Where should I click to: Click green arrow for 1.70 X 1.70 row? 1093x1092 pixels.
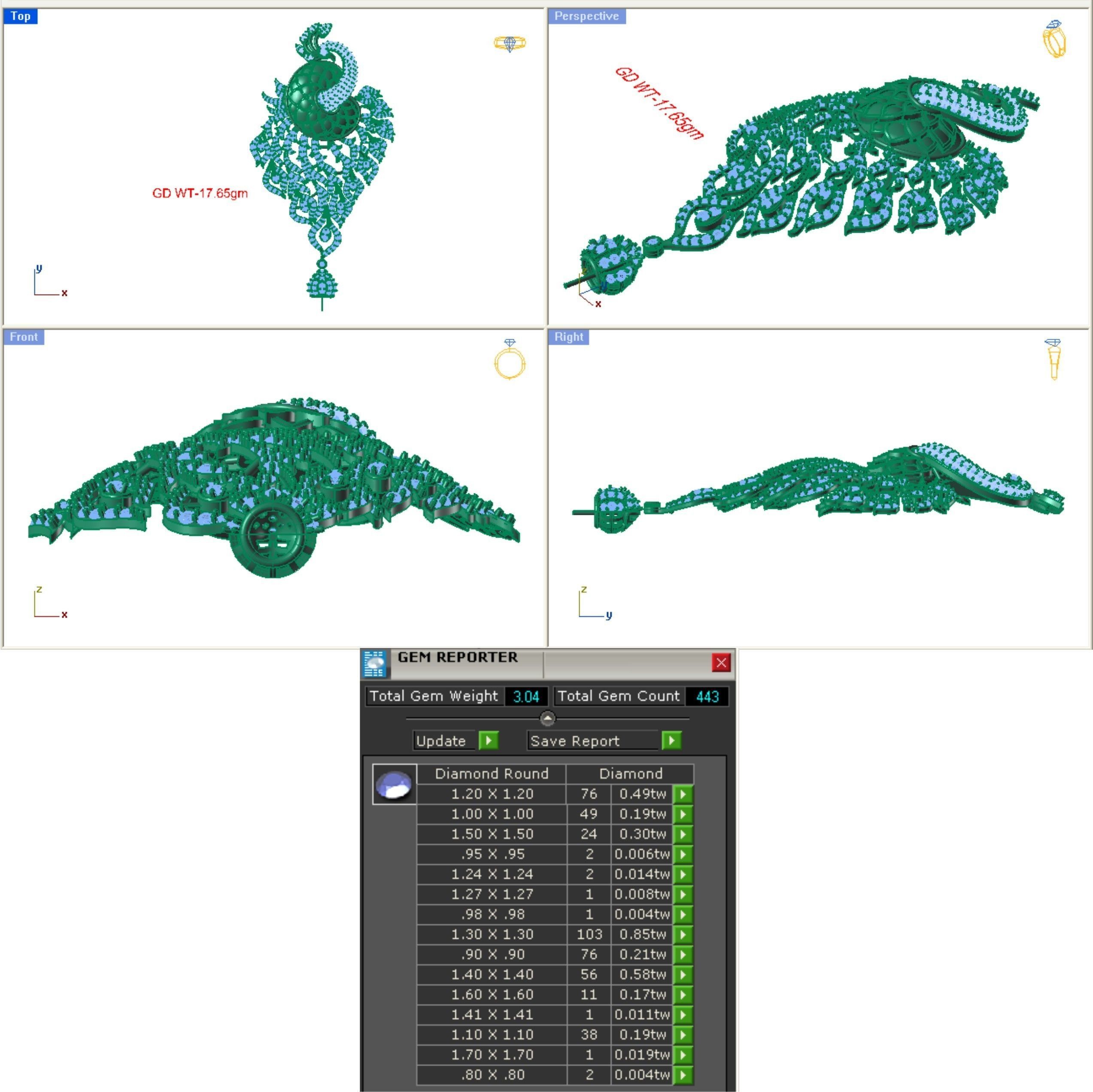click(x=683, y=1055)
